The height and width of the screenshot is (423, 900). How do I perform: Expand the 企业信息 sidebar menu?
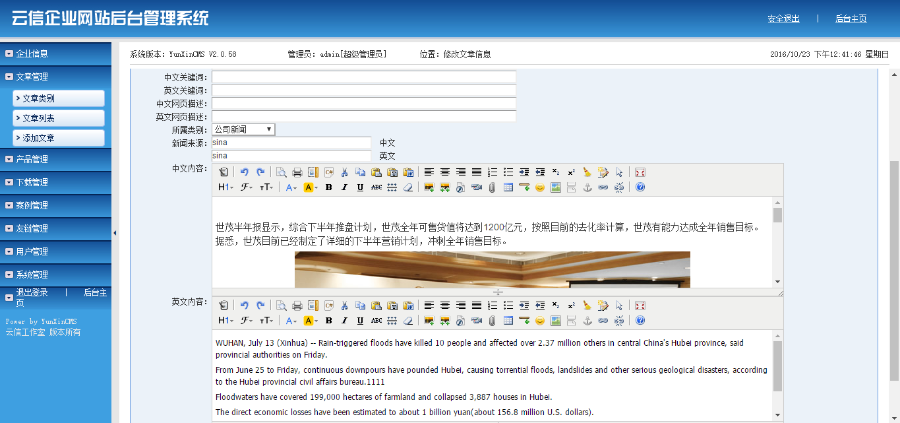coord(56,53)
